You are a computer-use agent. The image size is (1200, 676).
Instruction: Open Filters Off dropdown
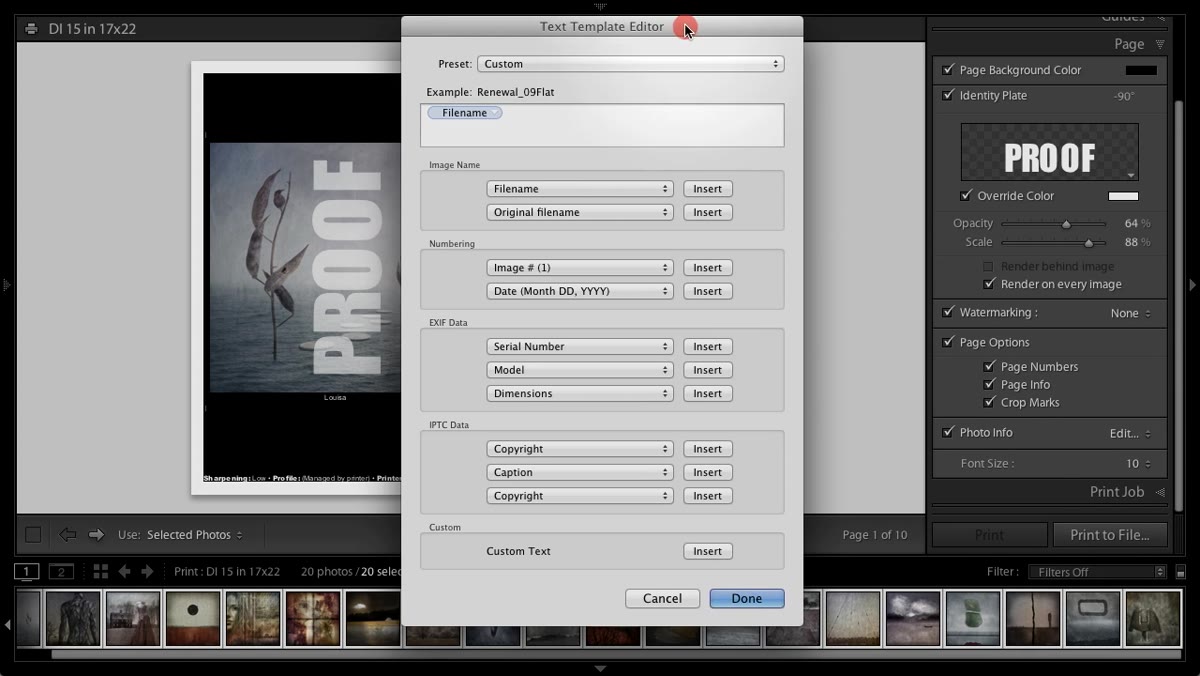pyautogui.click(x=1096, y=572)
